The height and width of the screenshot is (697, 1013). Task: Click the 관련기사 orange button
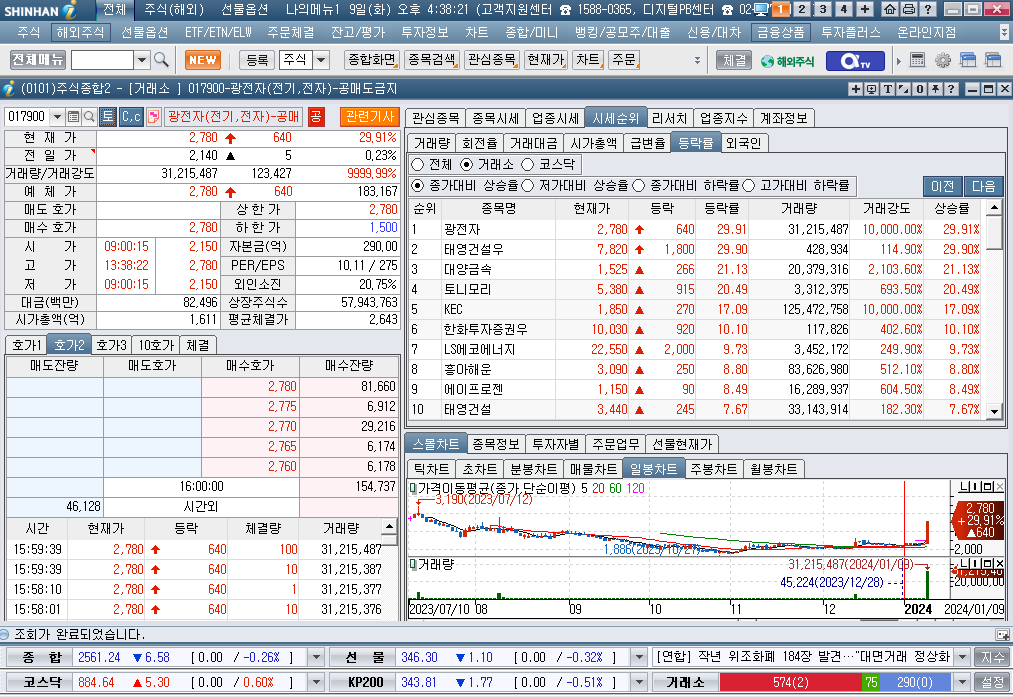point(370,116)
